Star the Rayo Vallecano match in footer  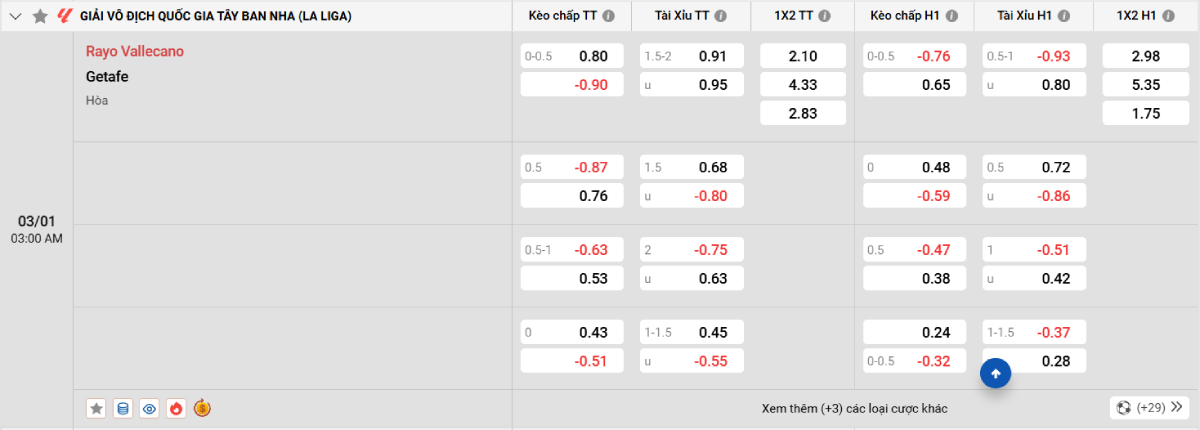click(96, 408)
